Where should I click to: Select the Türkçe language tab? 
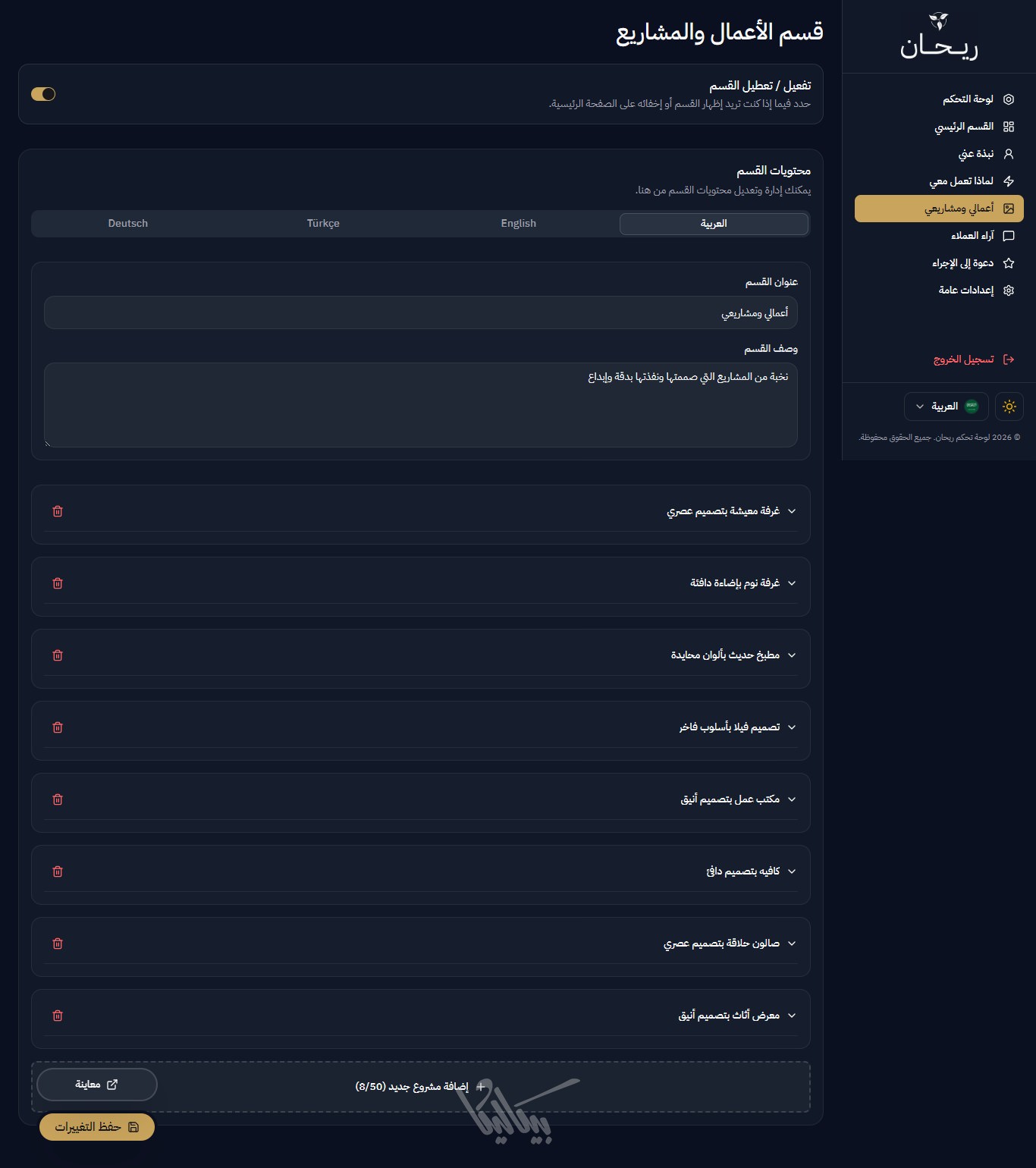pyautogui.click(x=323, y=224)
